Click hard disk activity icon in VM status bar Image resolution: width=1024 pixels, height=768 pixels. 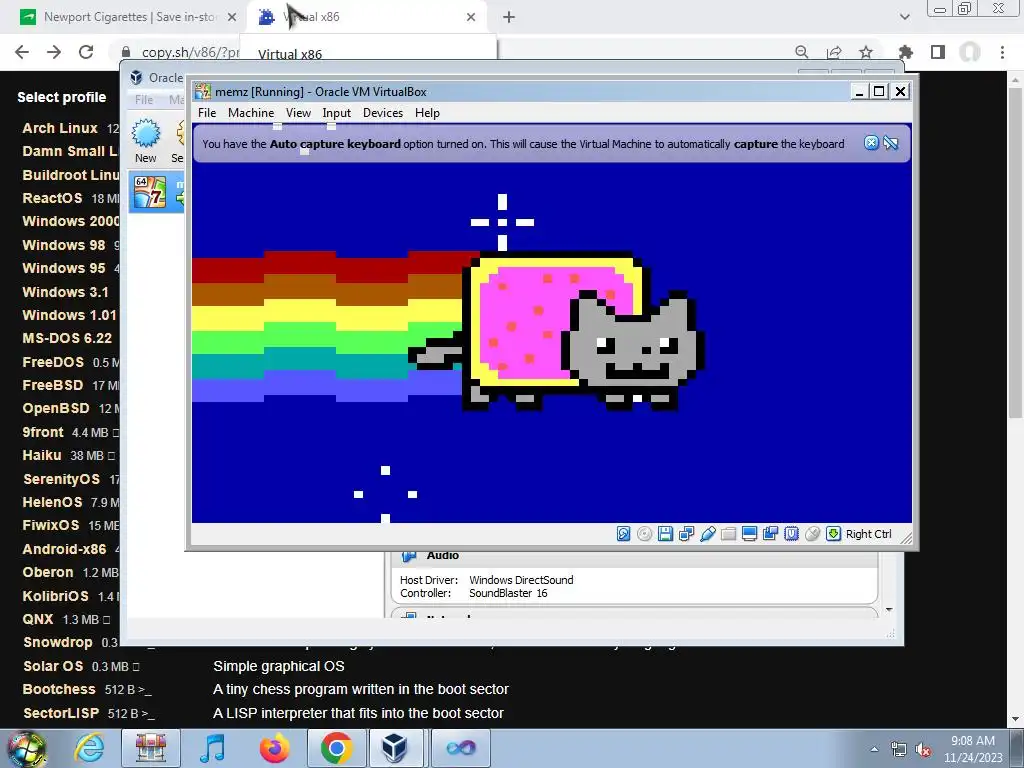point(624,534)
